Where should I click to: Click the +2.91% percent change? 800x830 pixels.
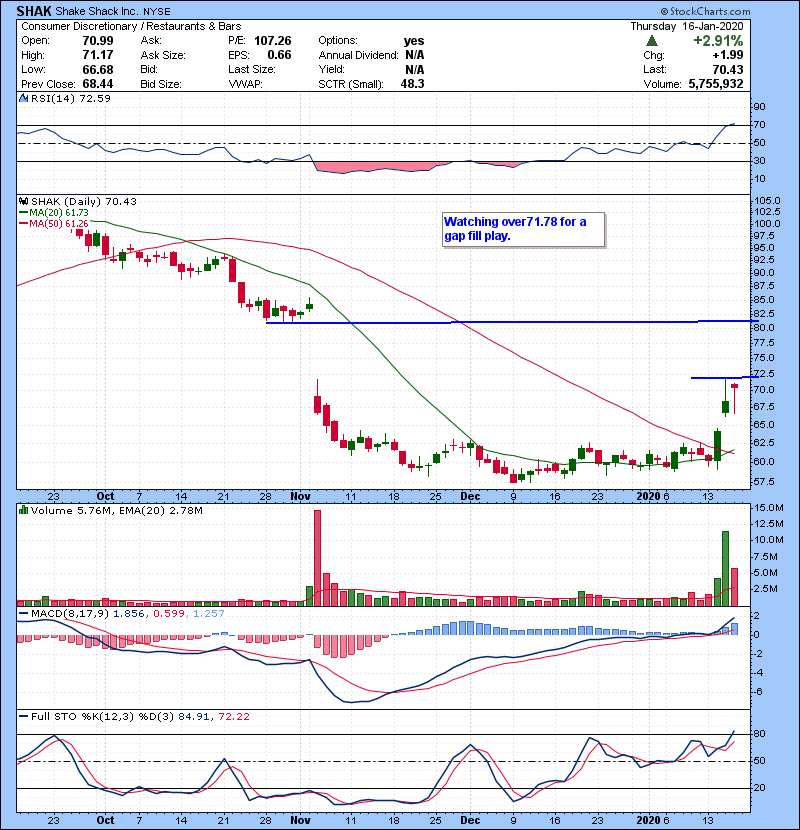[x=718, y=41]
